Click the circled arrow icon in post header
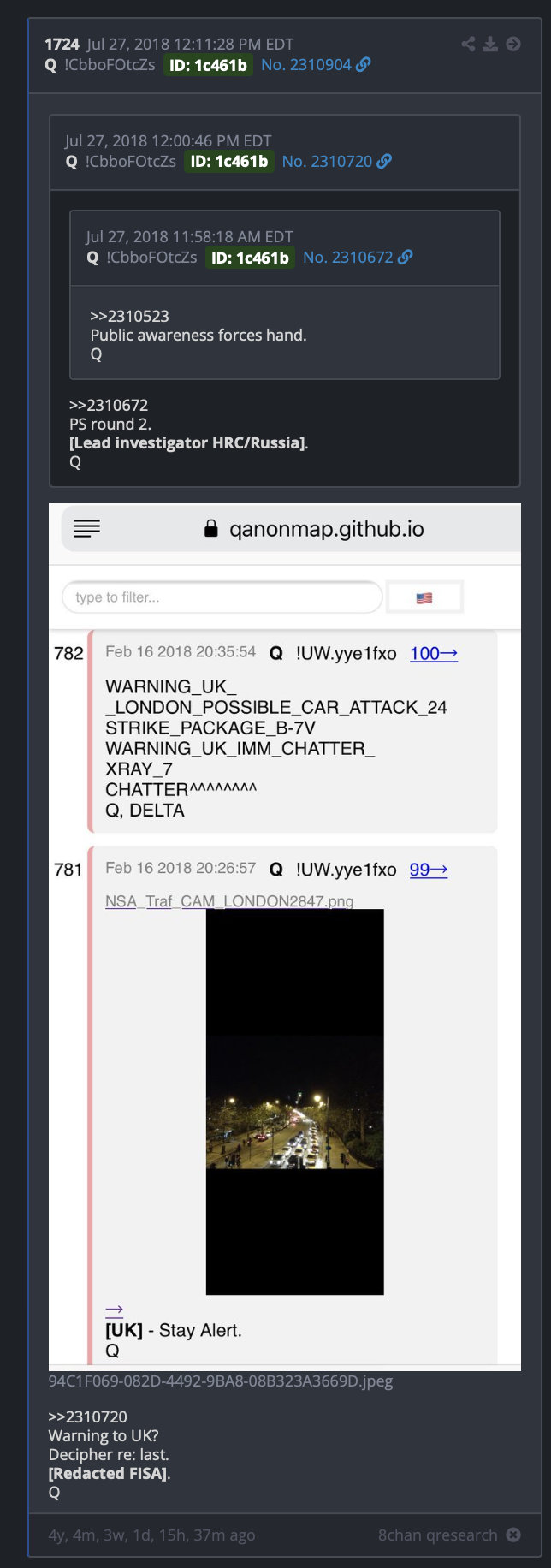551x1568 pixels. click(x=513, y=45)
